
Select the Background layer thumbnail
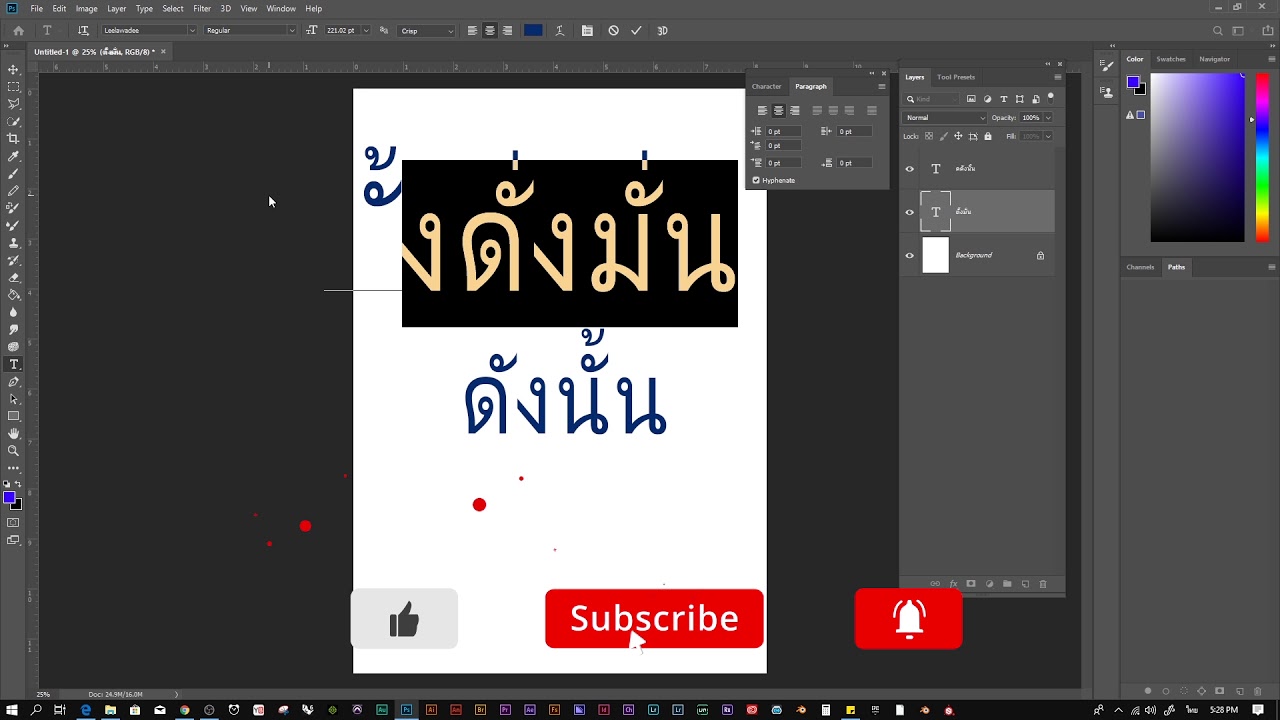click(935, 255)
